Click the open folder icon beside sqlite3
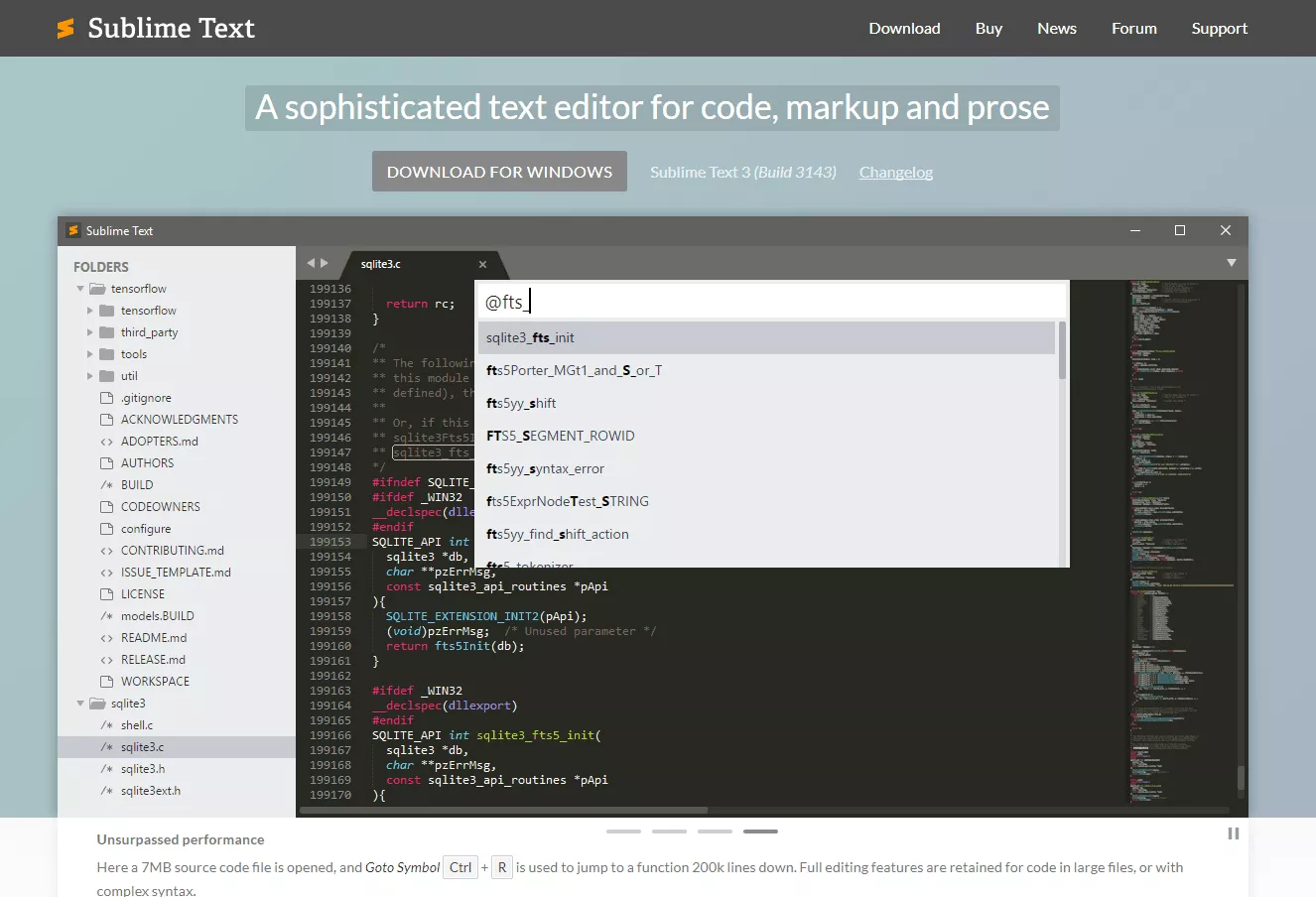This screenshot has width=1316, height=897. coord(97,704)
